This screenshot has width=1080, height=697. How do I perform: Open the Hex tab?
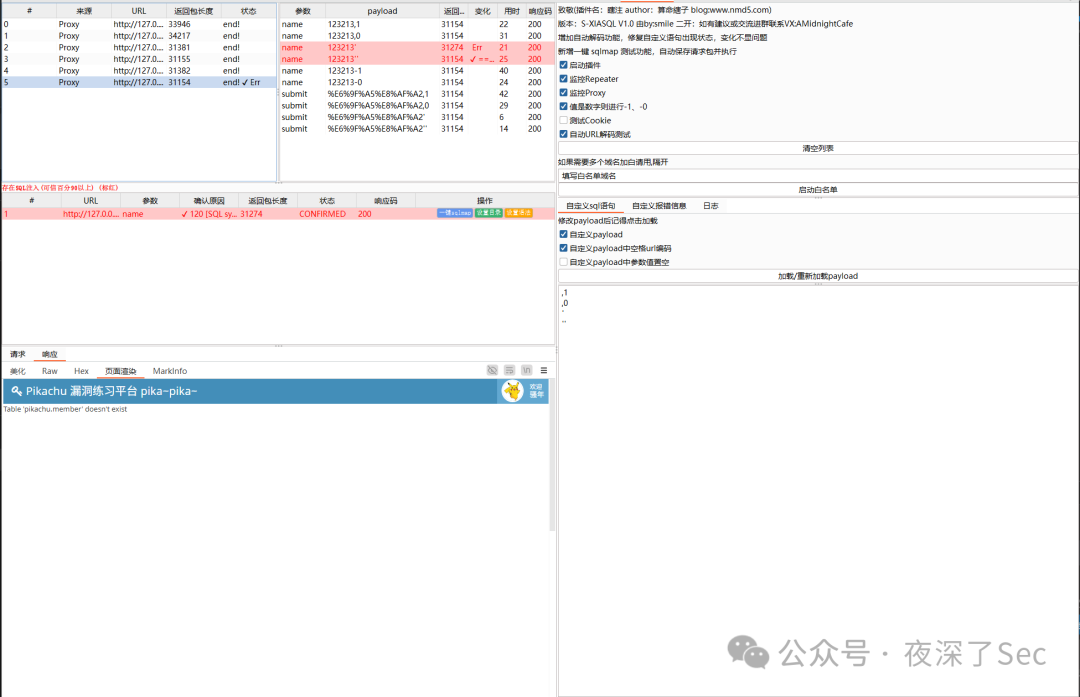[x=81, y=370]
